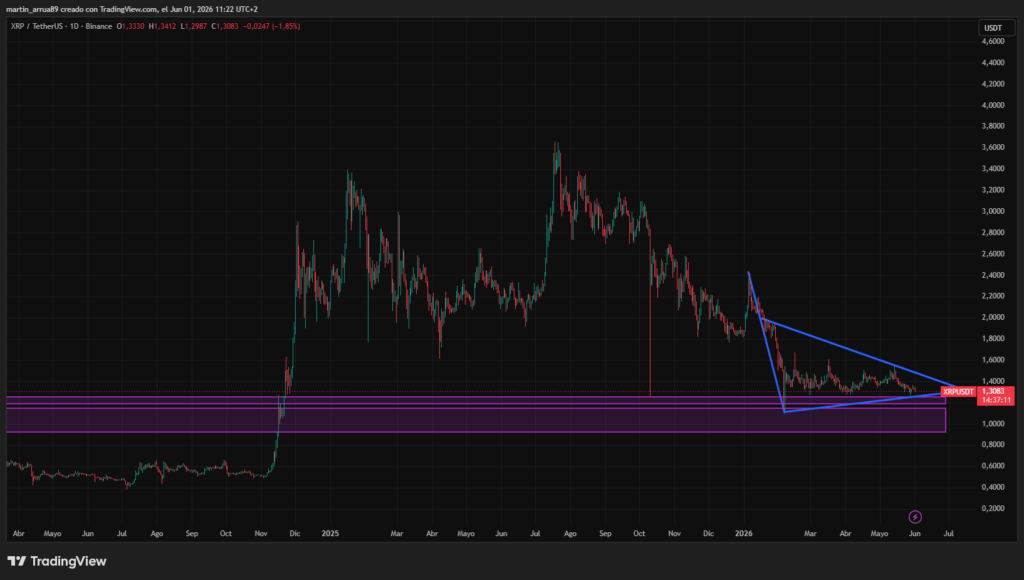Image resolution: width=1024 pixels, height=580 pixels.
Task: Click the 3,2000 price axis label
Action: coord(993,190)
